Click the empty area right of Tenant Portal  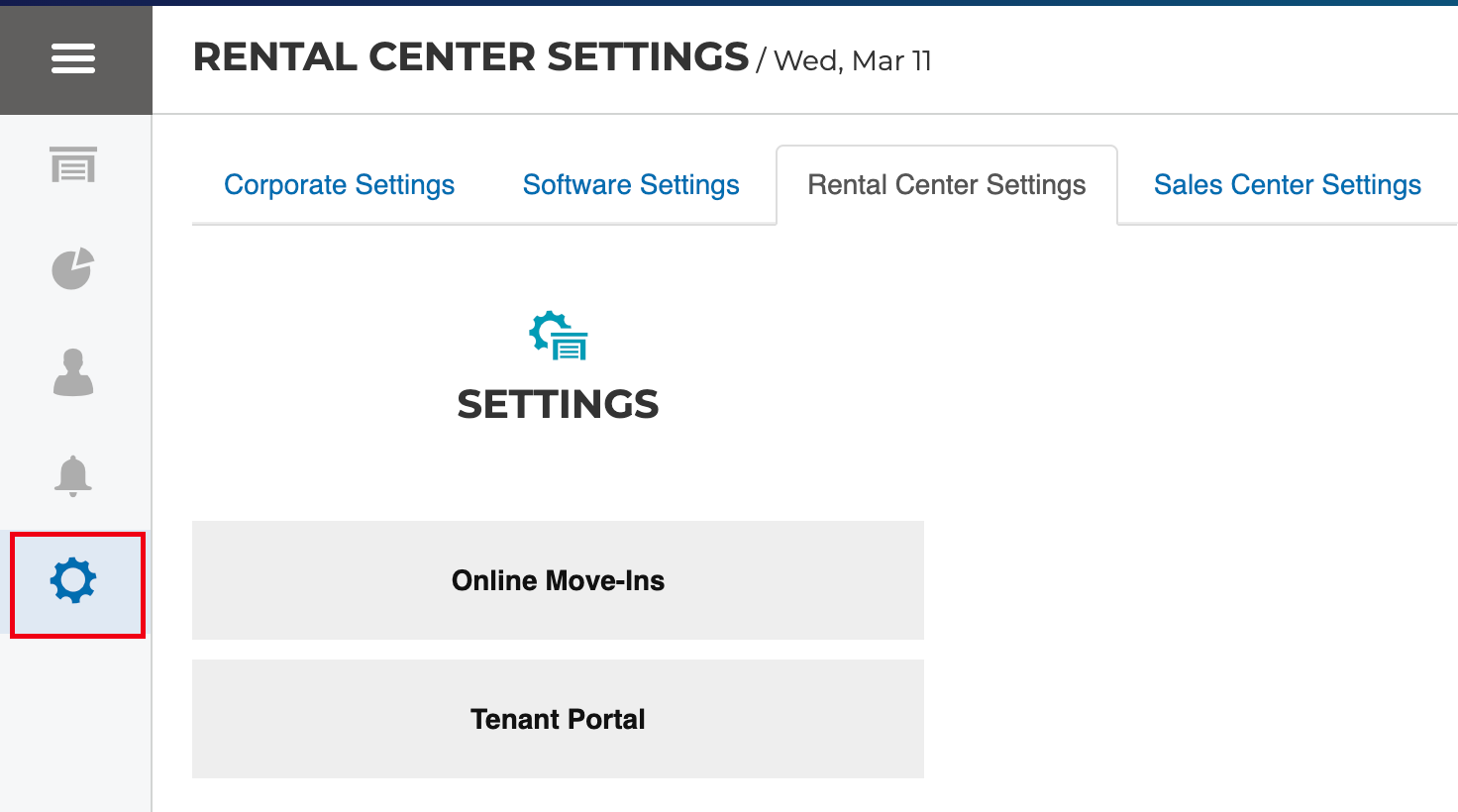1189,719
